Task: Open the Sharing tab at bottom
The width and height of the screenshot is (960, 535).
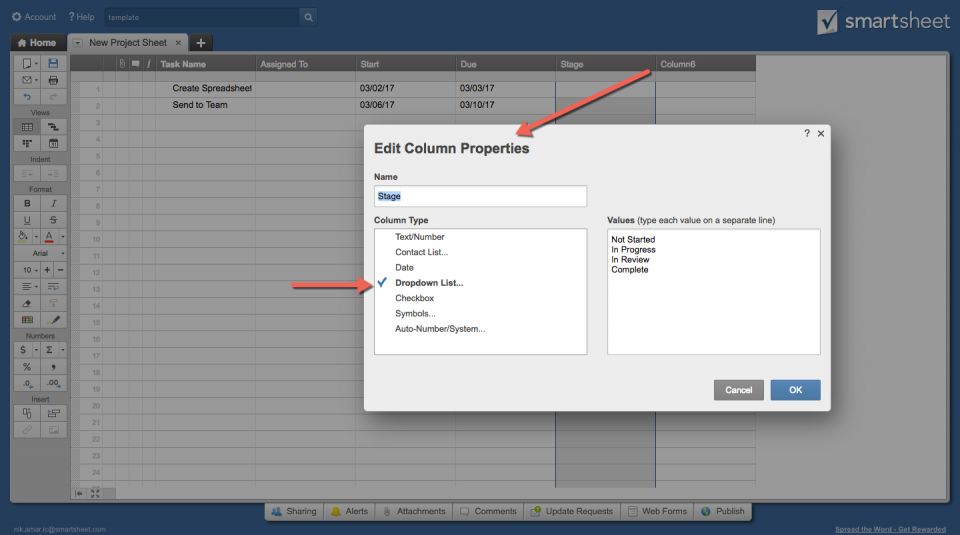Action: point(292,511)
